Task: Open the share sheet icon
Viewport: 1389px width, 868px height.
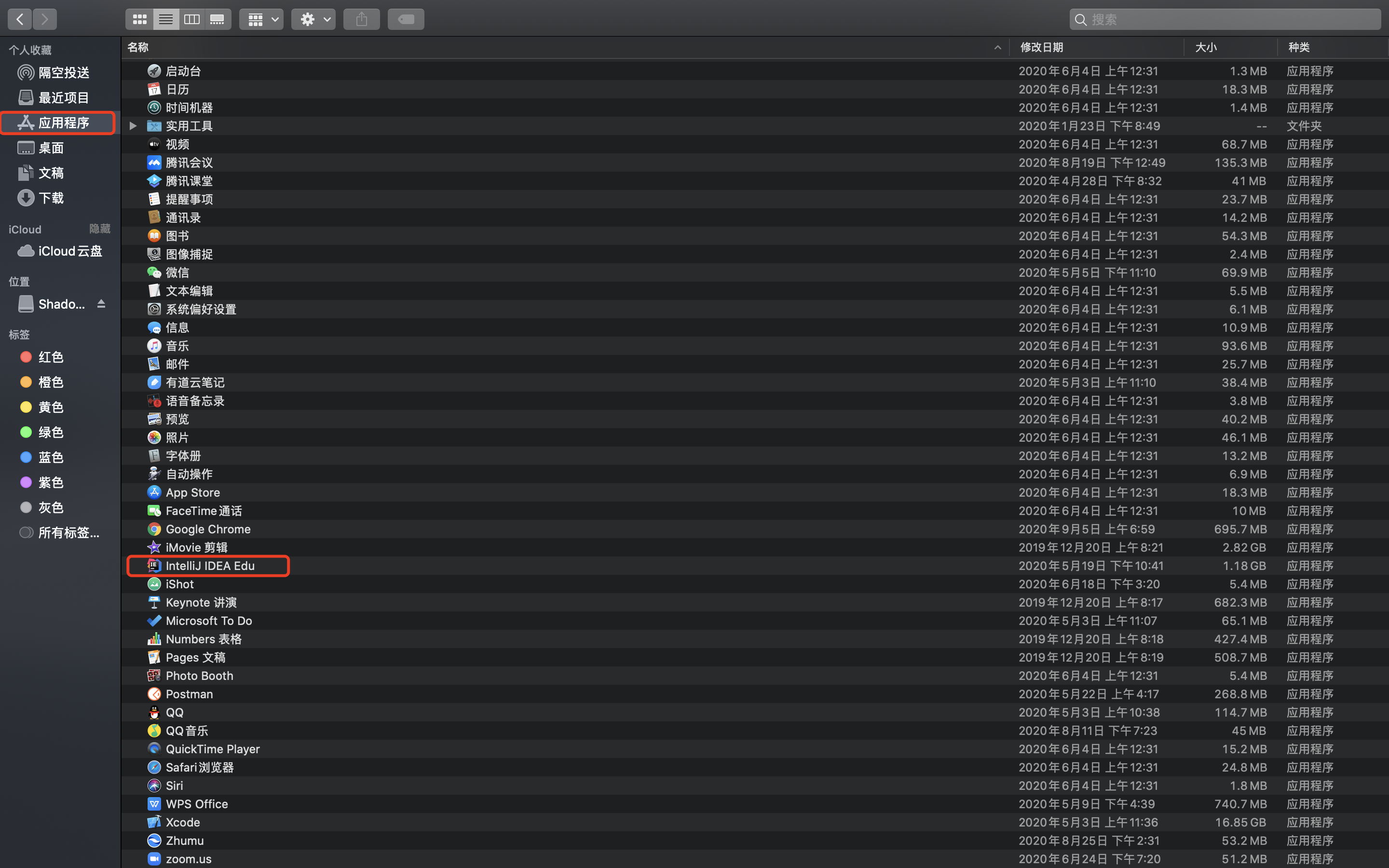Action: [362, 19]
